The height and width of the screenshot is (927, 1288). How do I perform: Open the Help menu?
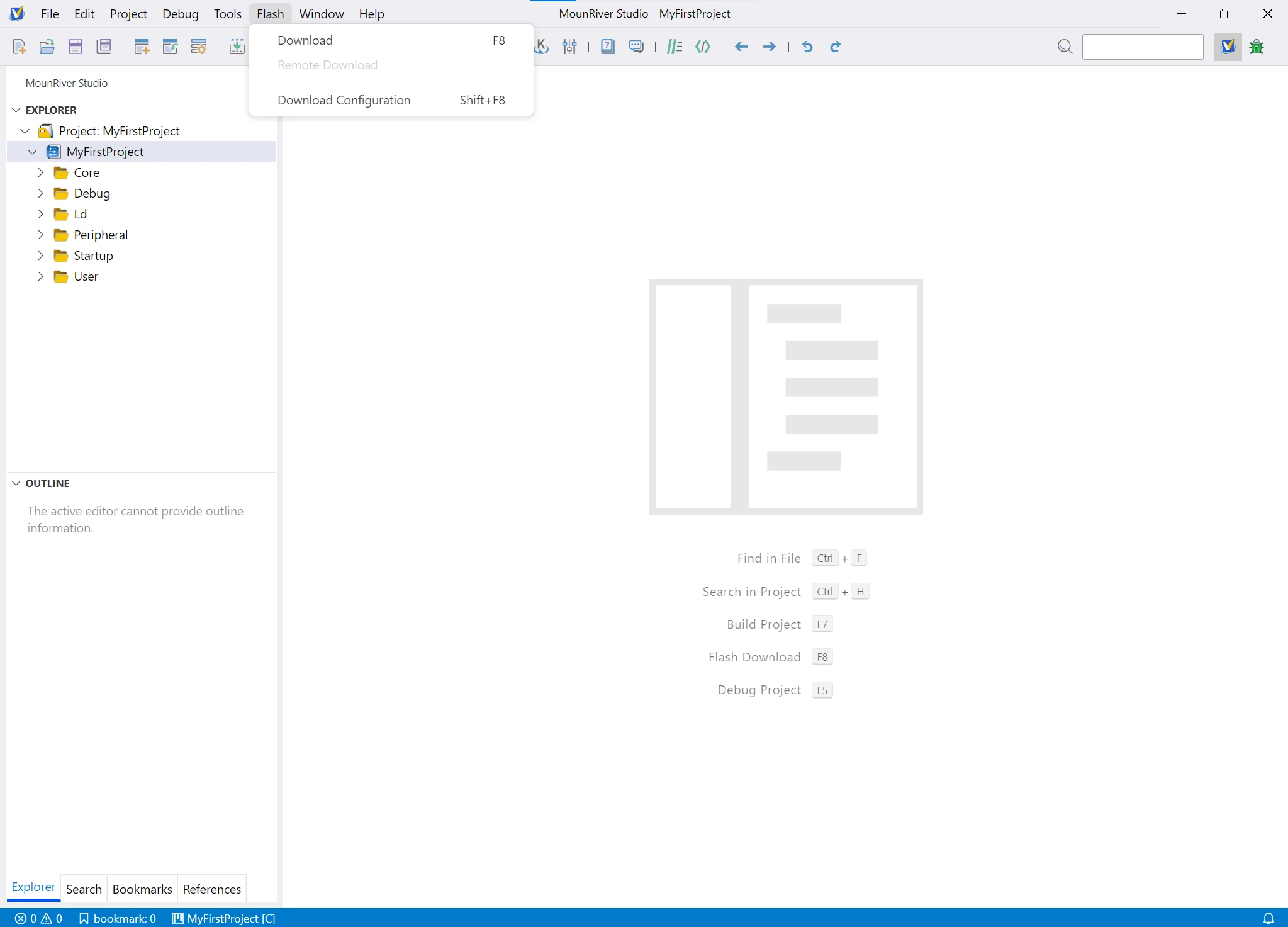point(372,14)
